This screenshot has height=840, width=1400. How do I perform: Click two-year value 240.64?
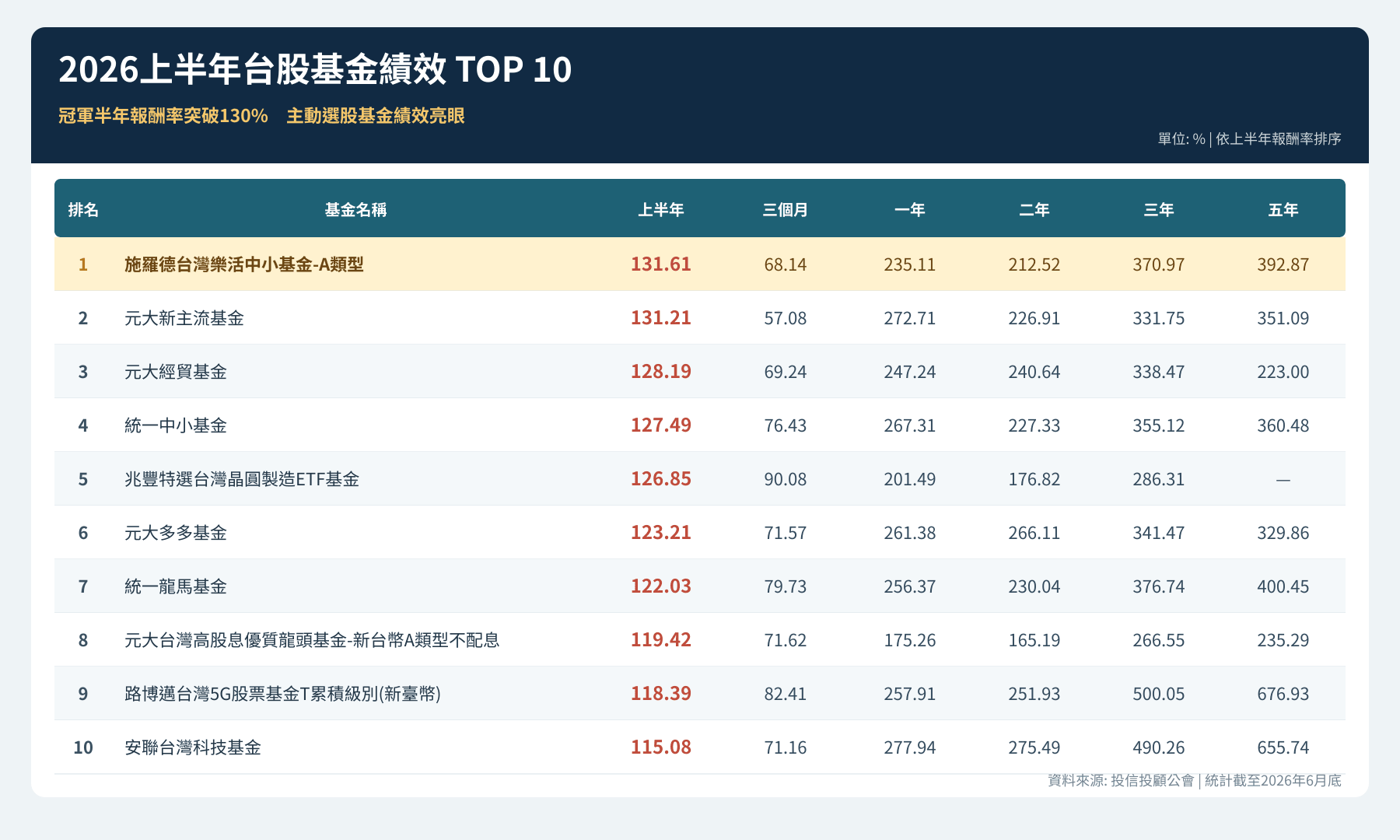(x=1034, y=372)
